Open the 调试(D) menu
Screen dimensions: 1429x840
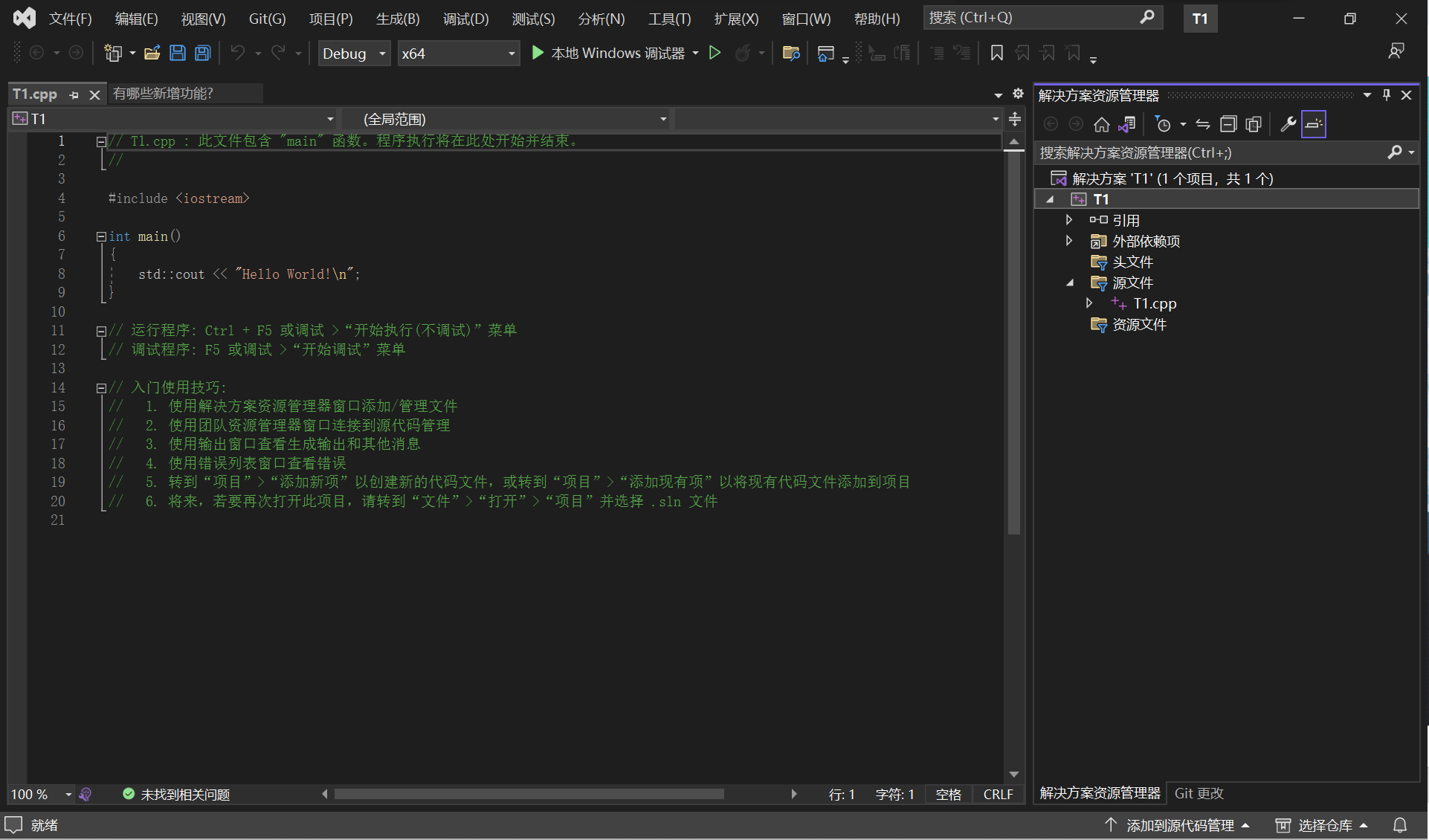[x=466, y=19]
